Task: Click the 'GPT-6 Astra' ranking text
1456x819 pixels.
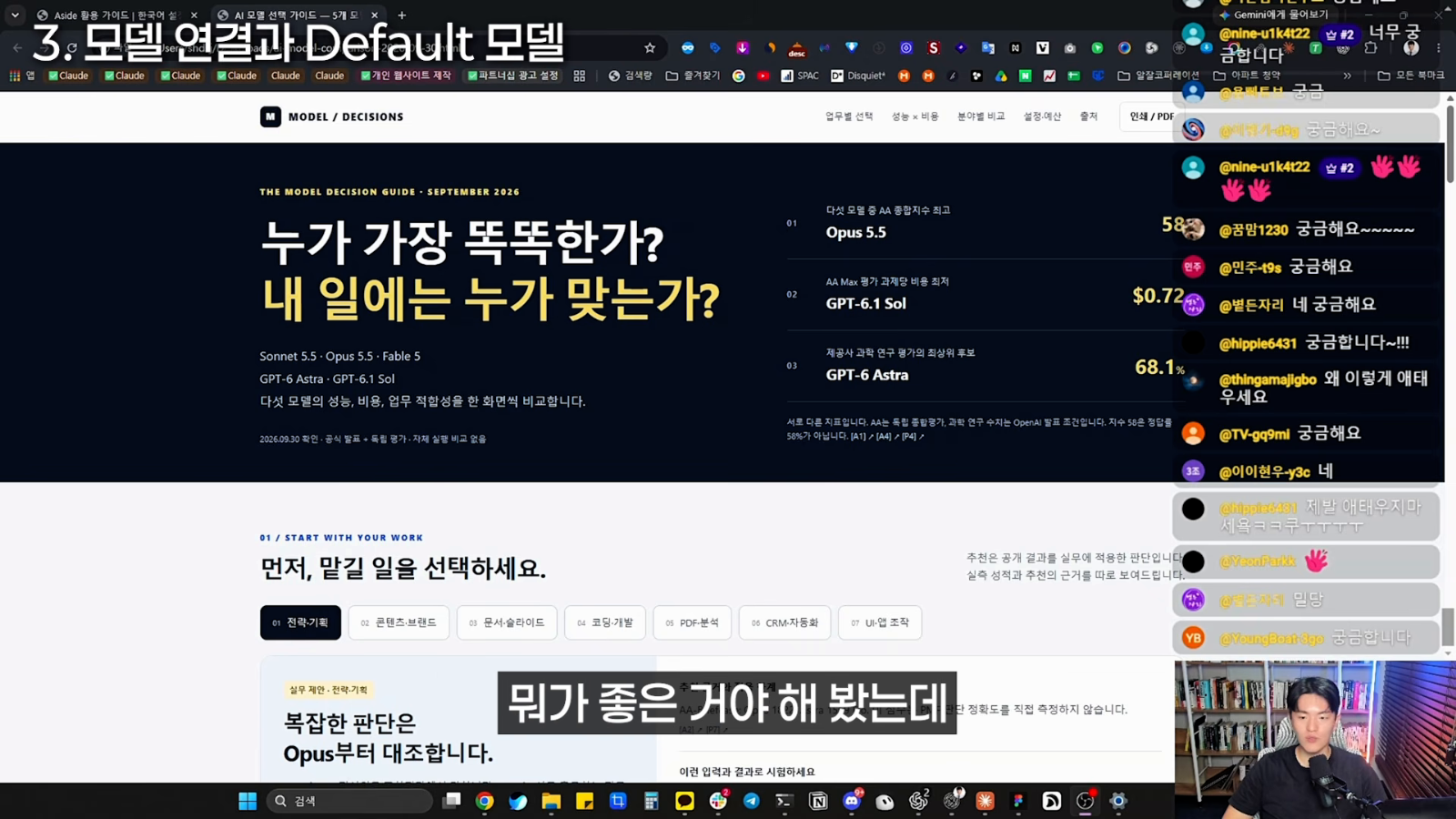Action: pos(867,375)
